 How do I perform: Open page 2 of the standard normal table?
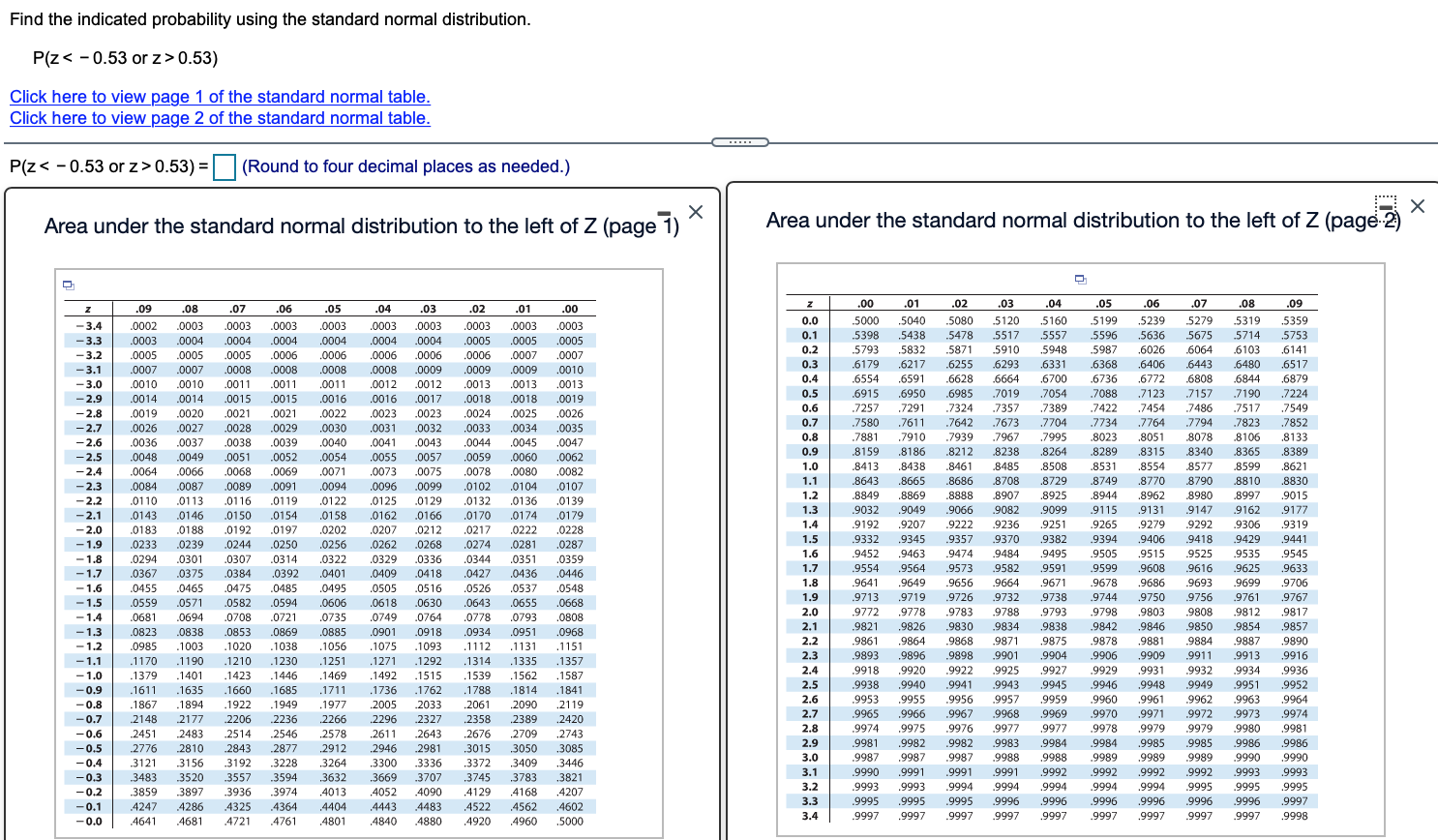[220, 118]
